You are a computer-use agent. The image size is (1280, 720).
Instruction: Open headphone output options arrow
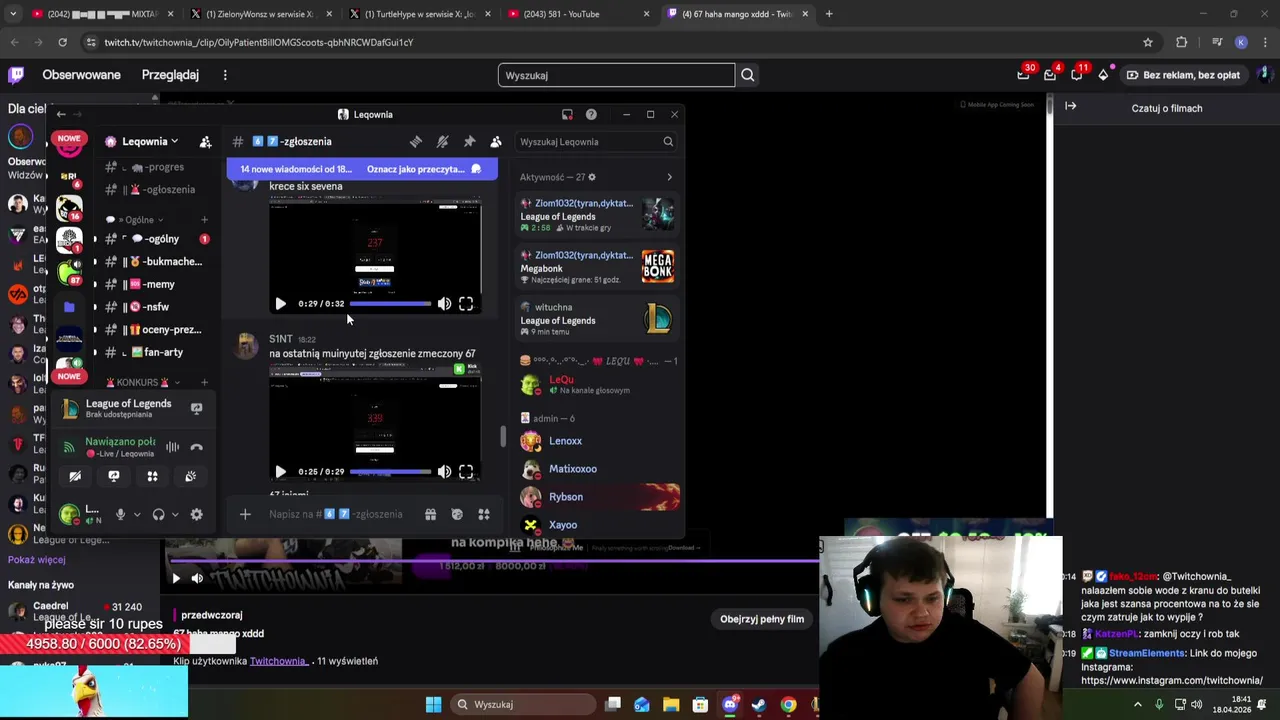(175, 515)
